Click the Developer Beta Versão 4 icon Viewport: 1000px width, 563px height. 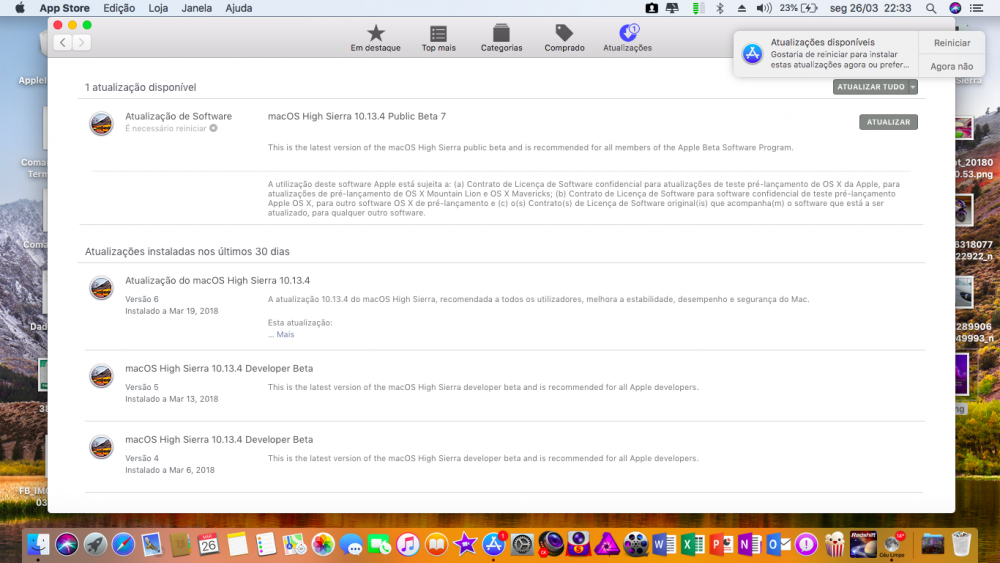pos(101,447)
